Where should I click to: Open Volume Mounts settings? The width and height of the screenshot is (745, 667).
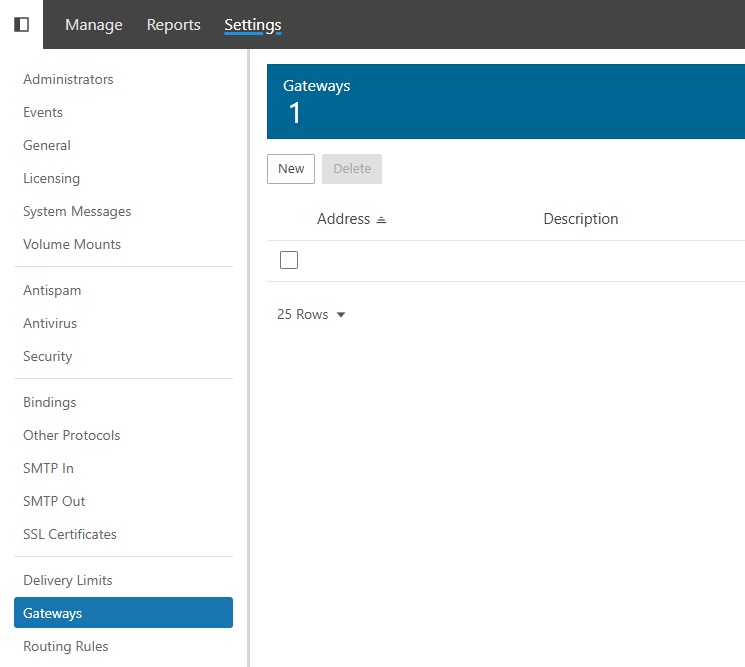pos(72,245)
